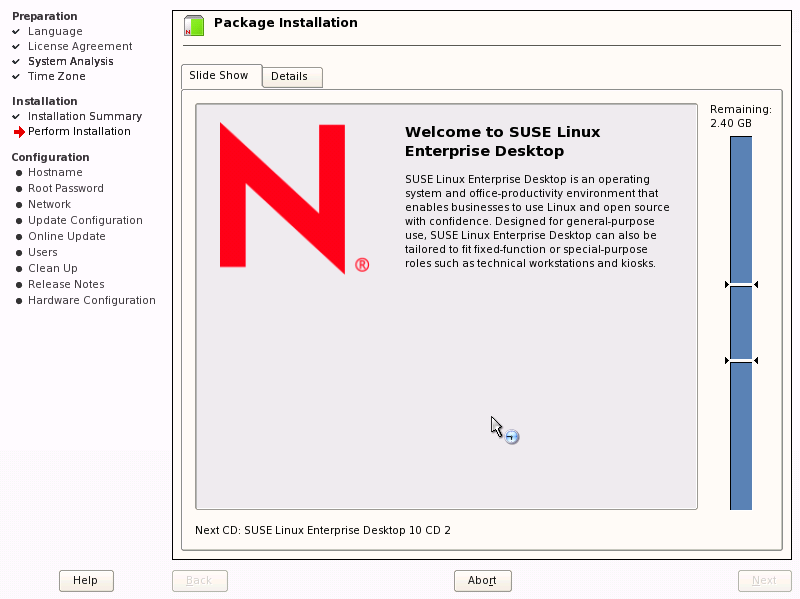Image resolution: width=800 pixels, height=599 pixels.
Task: Click the lower CD marker on progress bar
Action: [741, 361]
